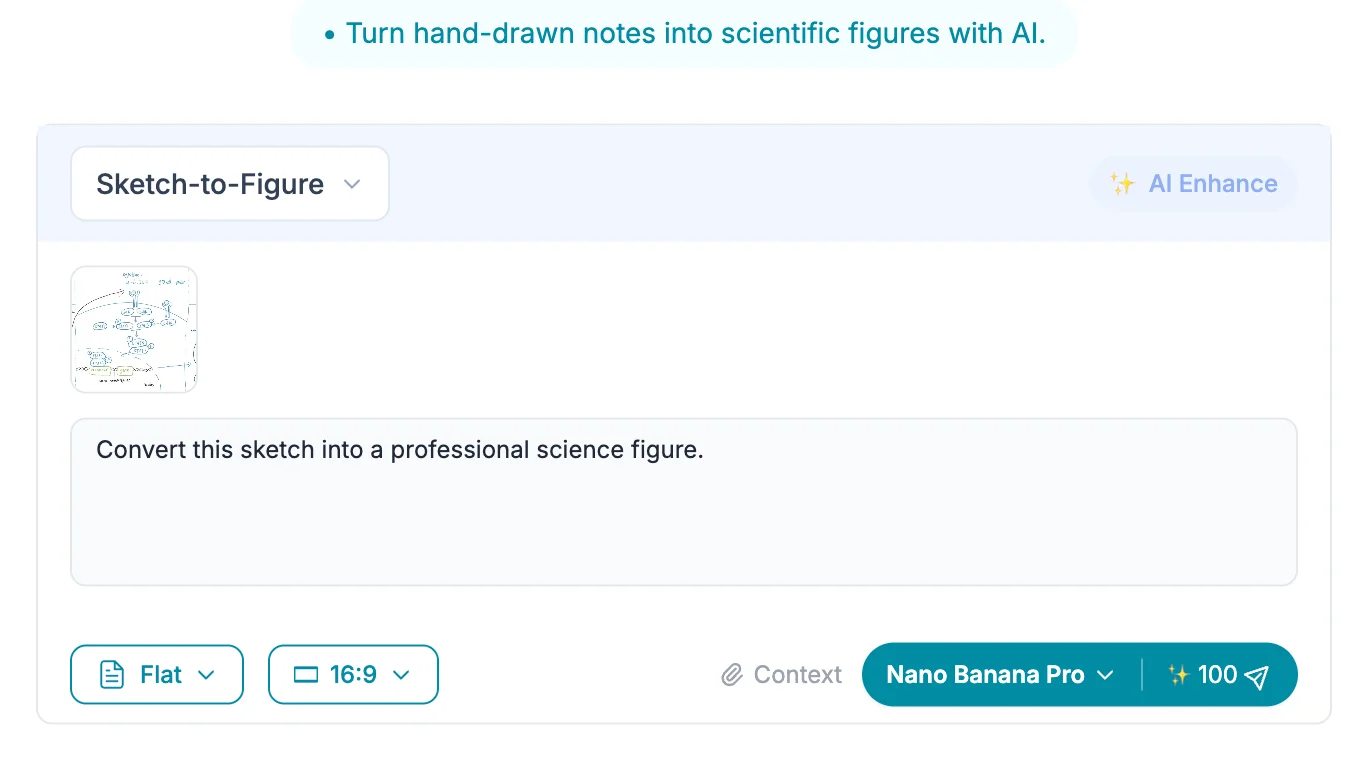1360x764 pixels.
Task: Expand the chevron next to 16:9
Action: pos(401,675)
